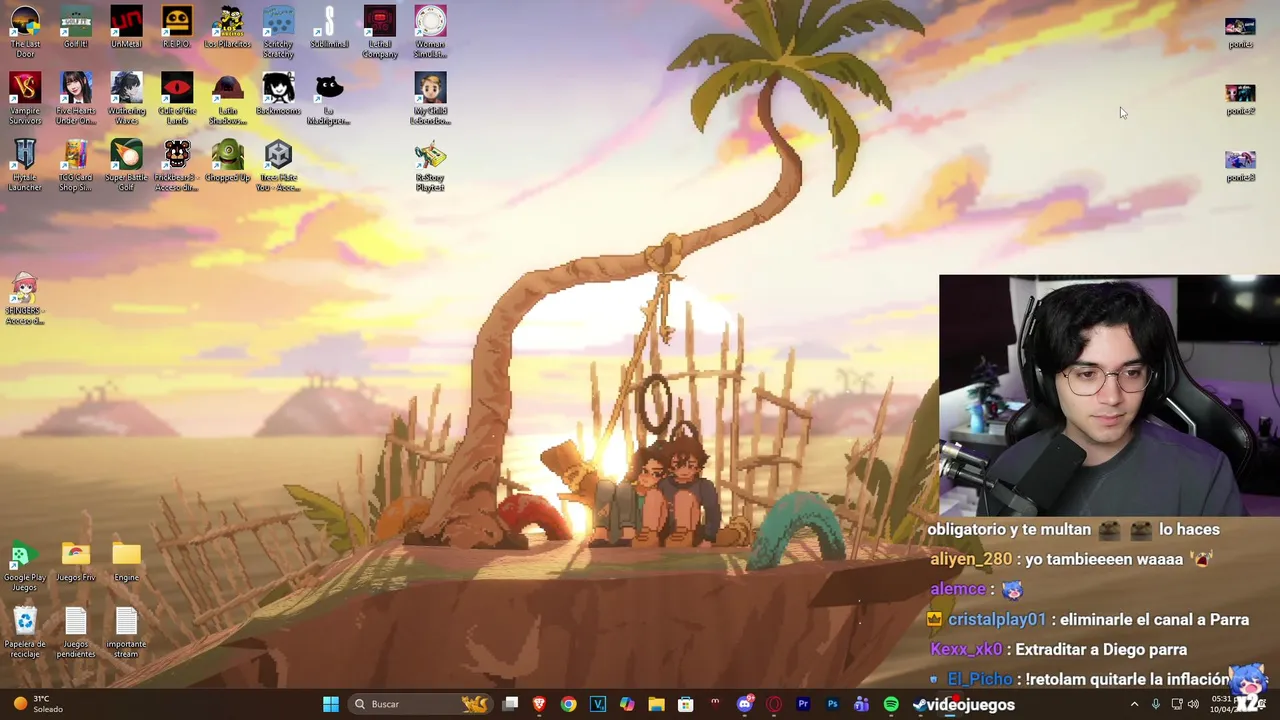Open the Juegos Friv folder

tap(76, 561)
